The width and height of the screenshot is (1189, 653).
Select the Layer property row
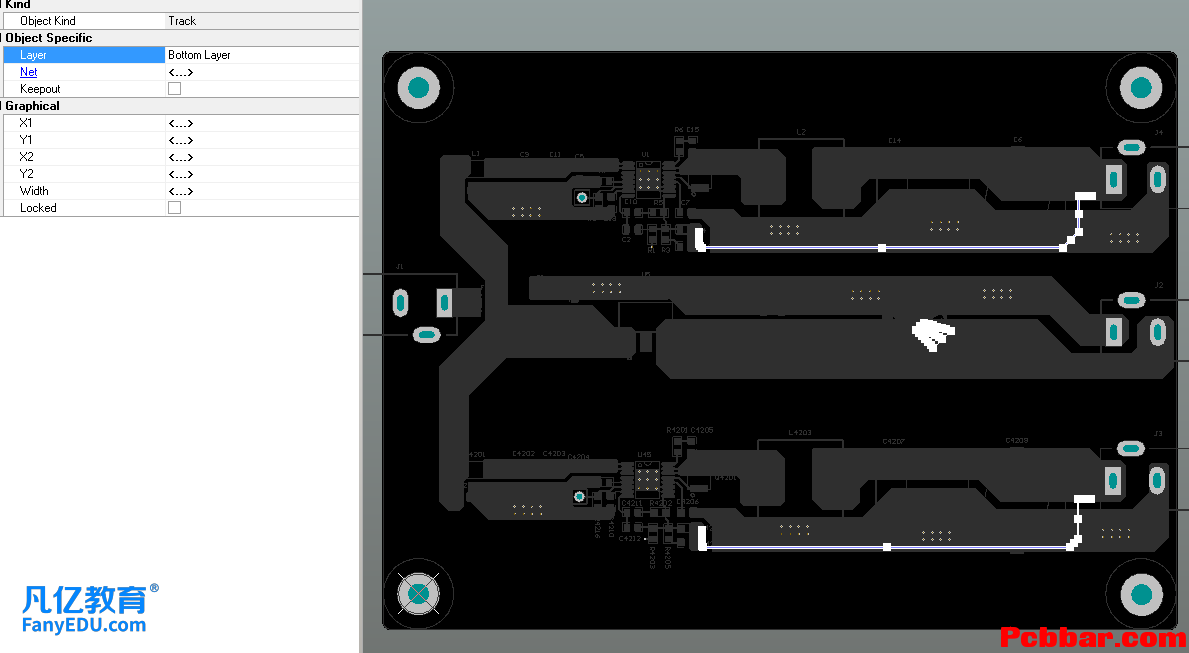click(180, 55)
